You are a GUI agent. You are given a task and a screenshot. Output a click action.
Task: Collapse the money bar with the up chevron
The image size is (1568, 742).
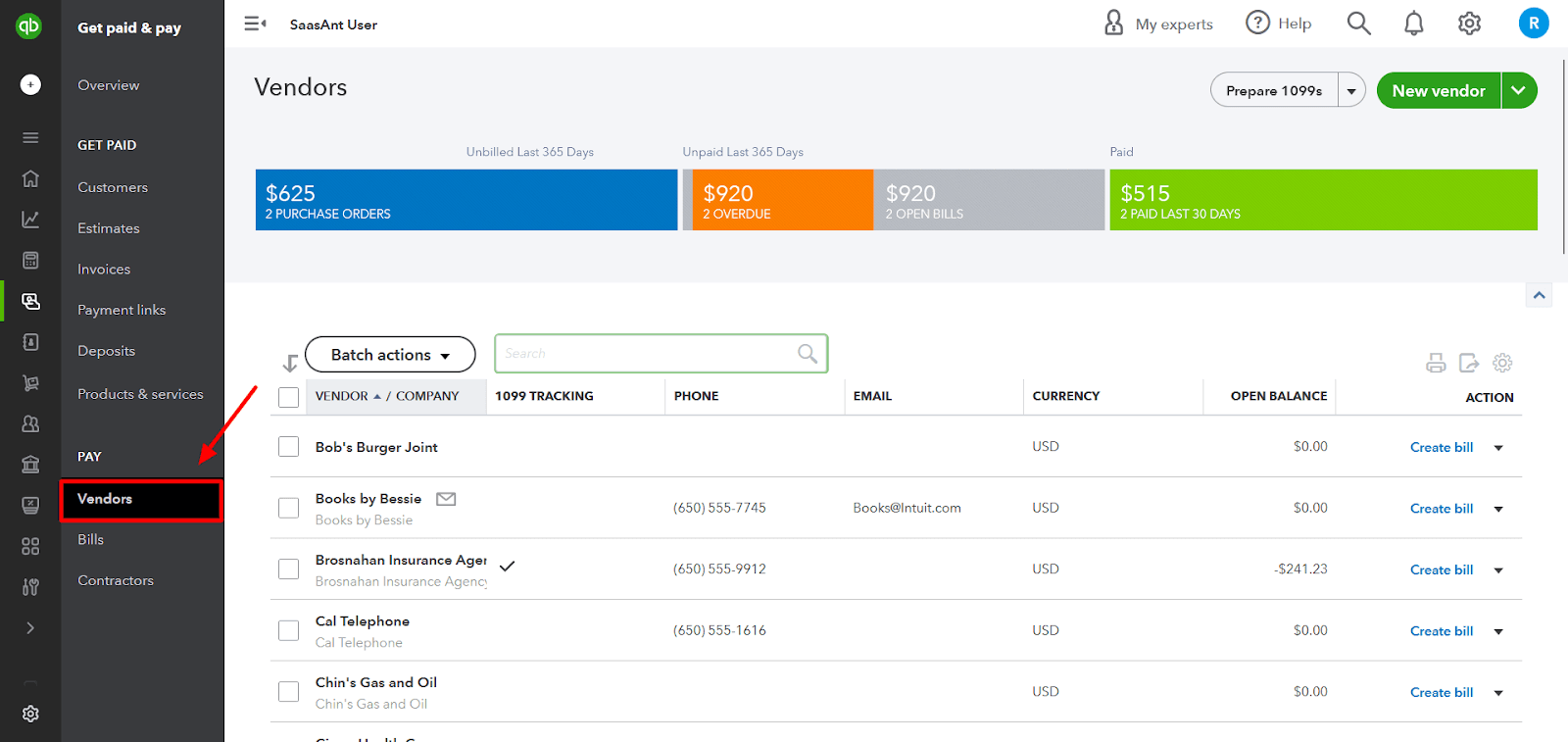point(1539,295)
